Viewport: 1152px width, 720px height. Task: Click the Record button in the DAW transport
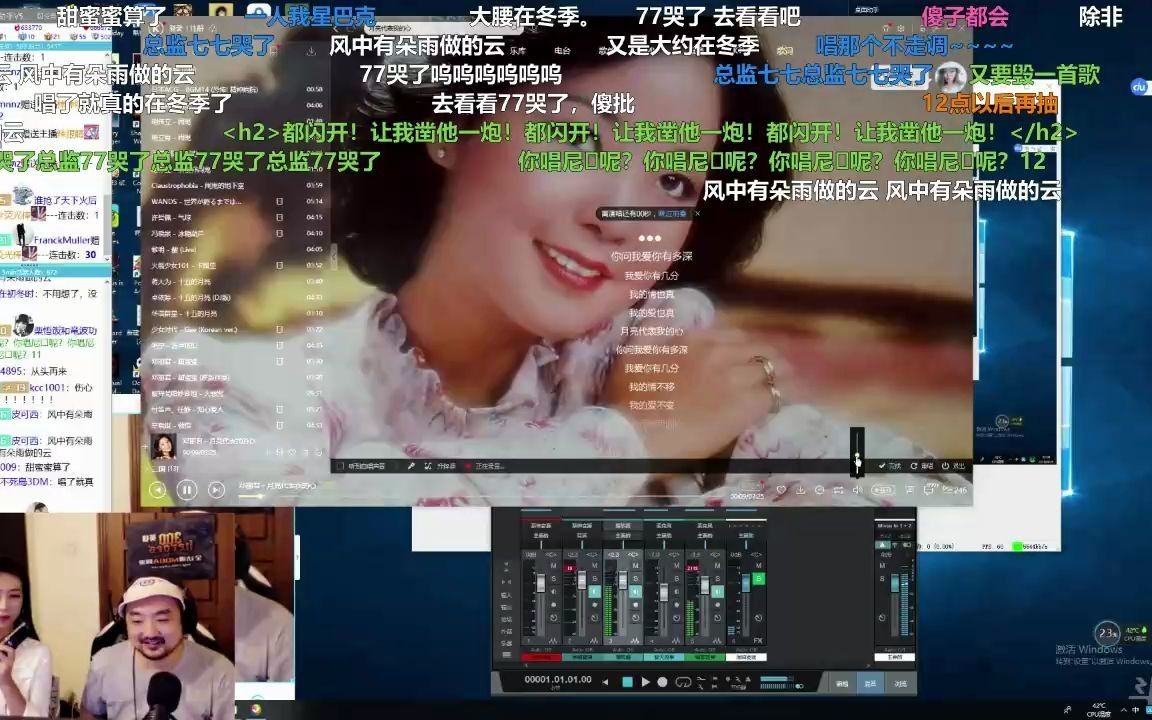[662, 682]
